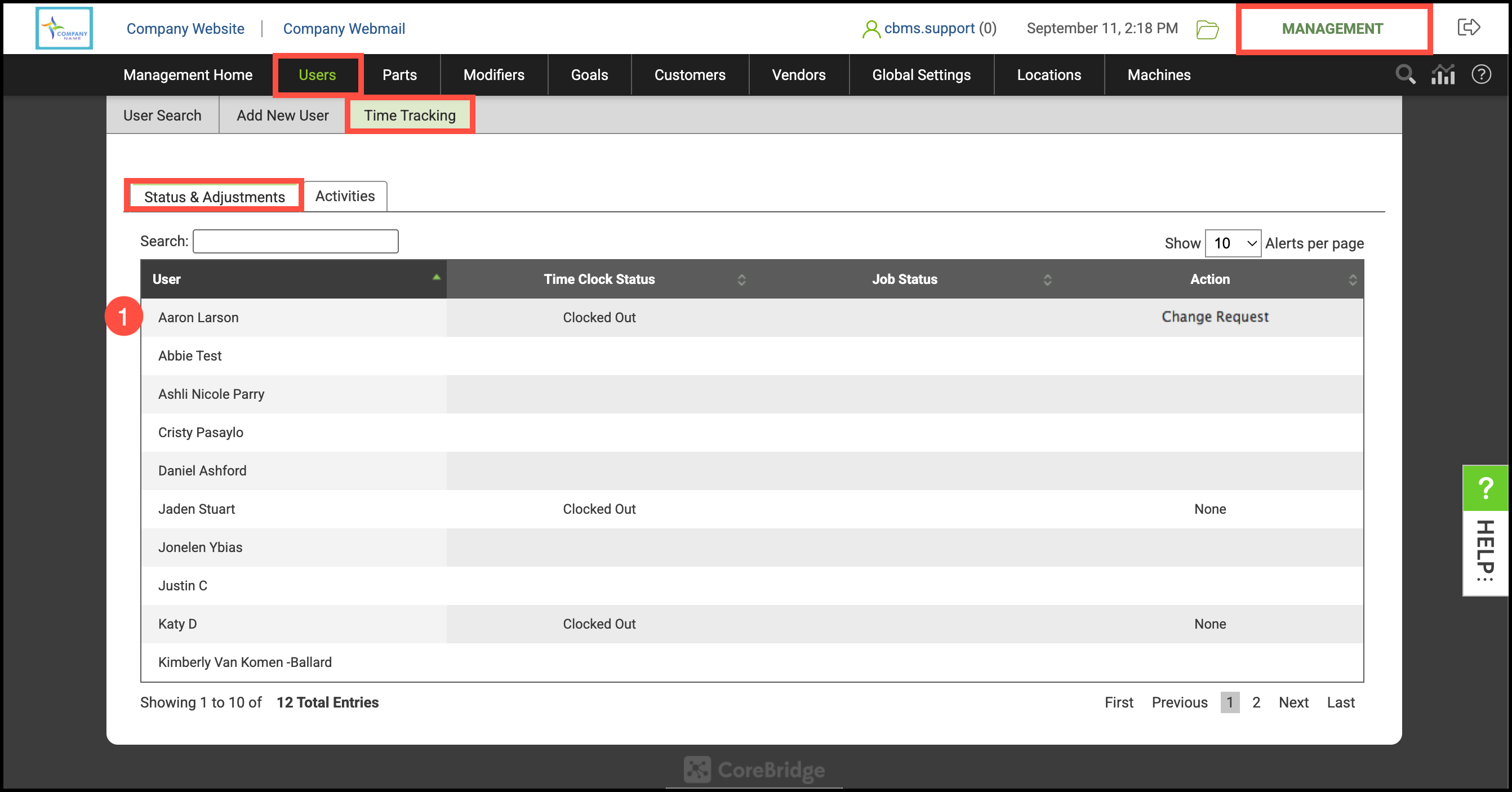Click the circled question mark help icon
1512x792 pixels.
(x=1481, y=74)
